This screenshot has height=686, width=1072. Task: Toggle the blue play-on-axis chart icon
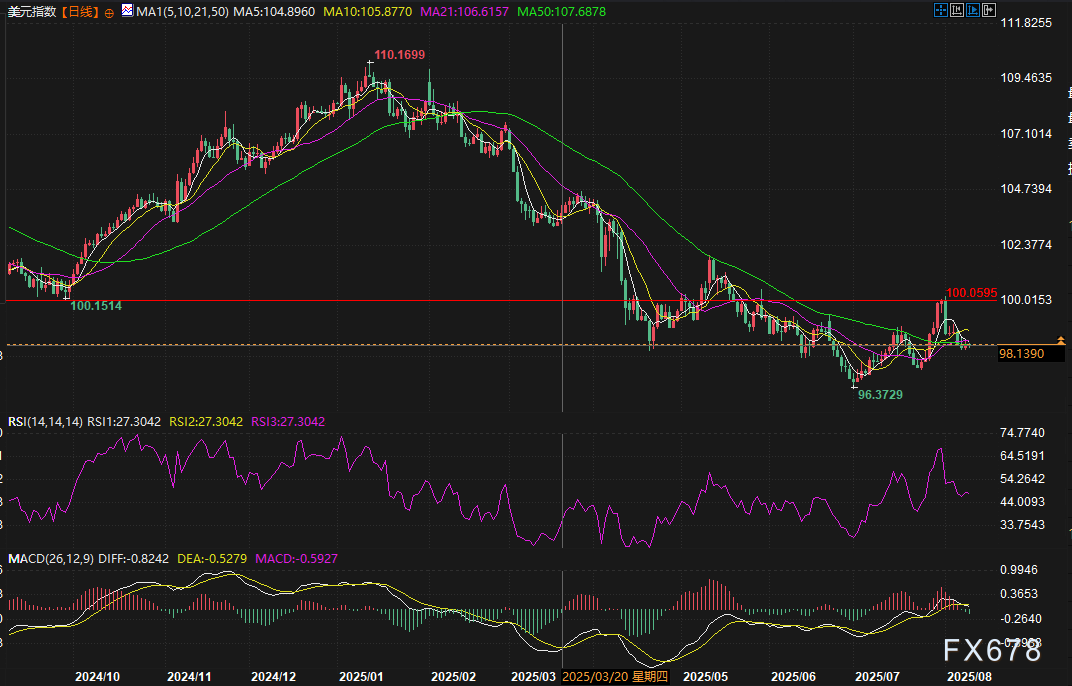pyautogui.click(x=973, y=10)
